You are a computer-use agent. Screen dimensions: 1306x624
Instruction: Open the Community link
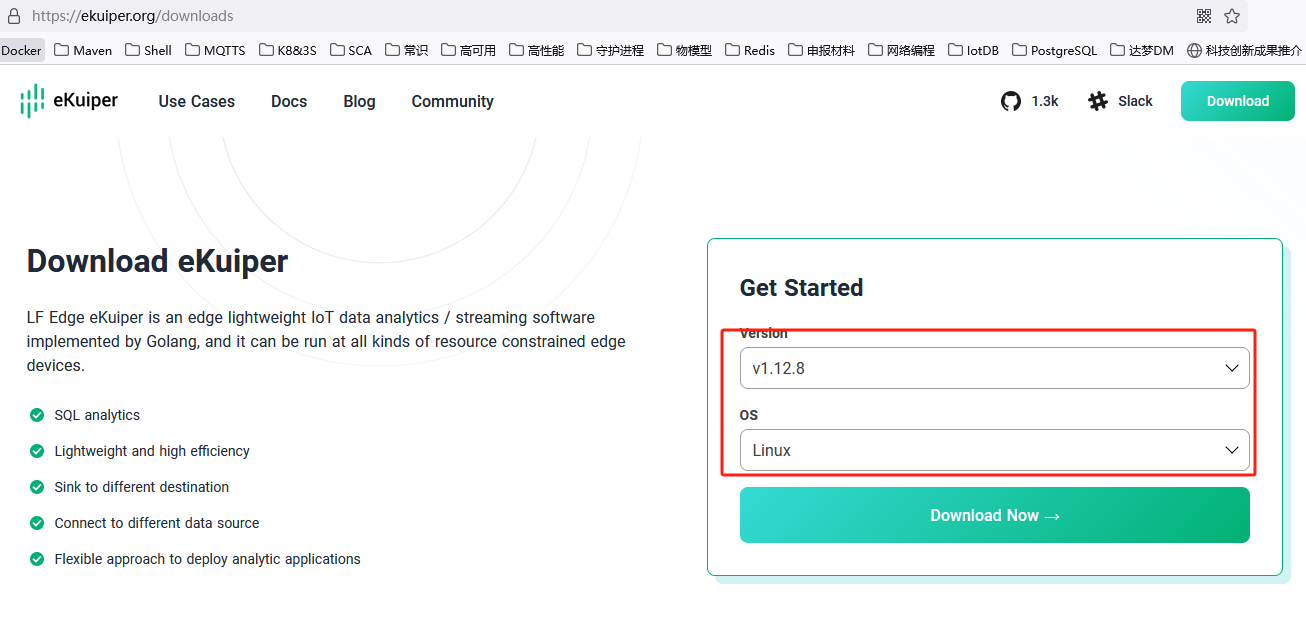click(x=452, y=101)
